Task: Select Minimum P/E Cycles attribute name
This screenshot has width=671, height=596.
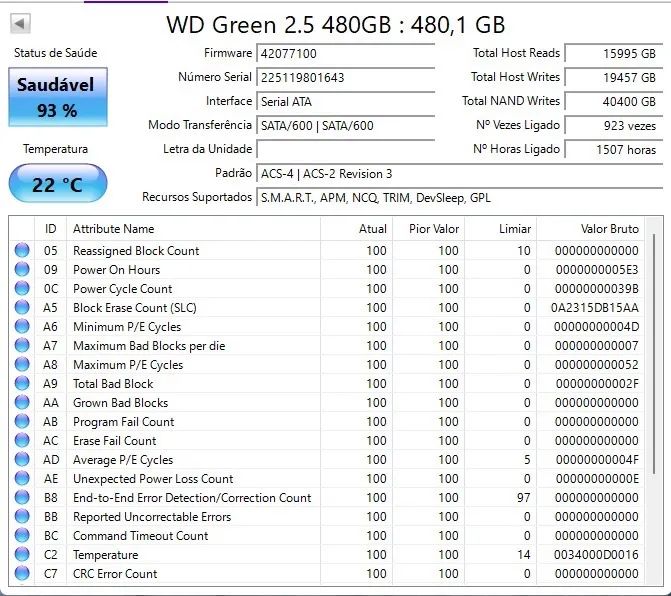Action: (x=127, y=327)
